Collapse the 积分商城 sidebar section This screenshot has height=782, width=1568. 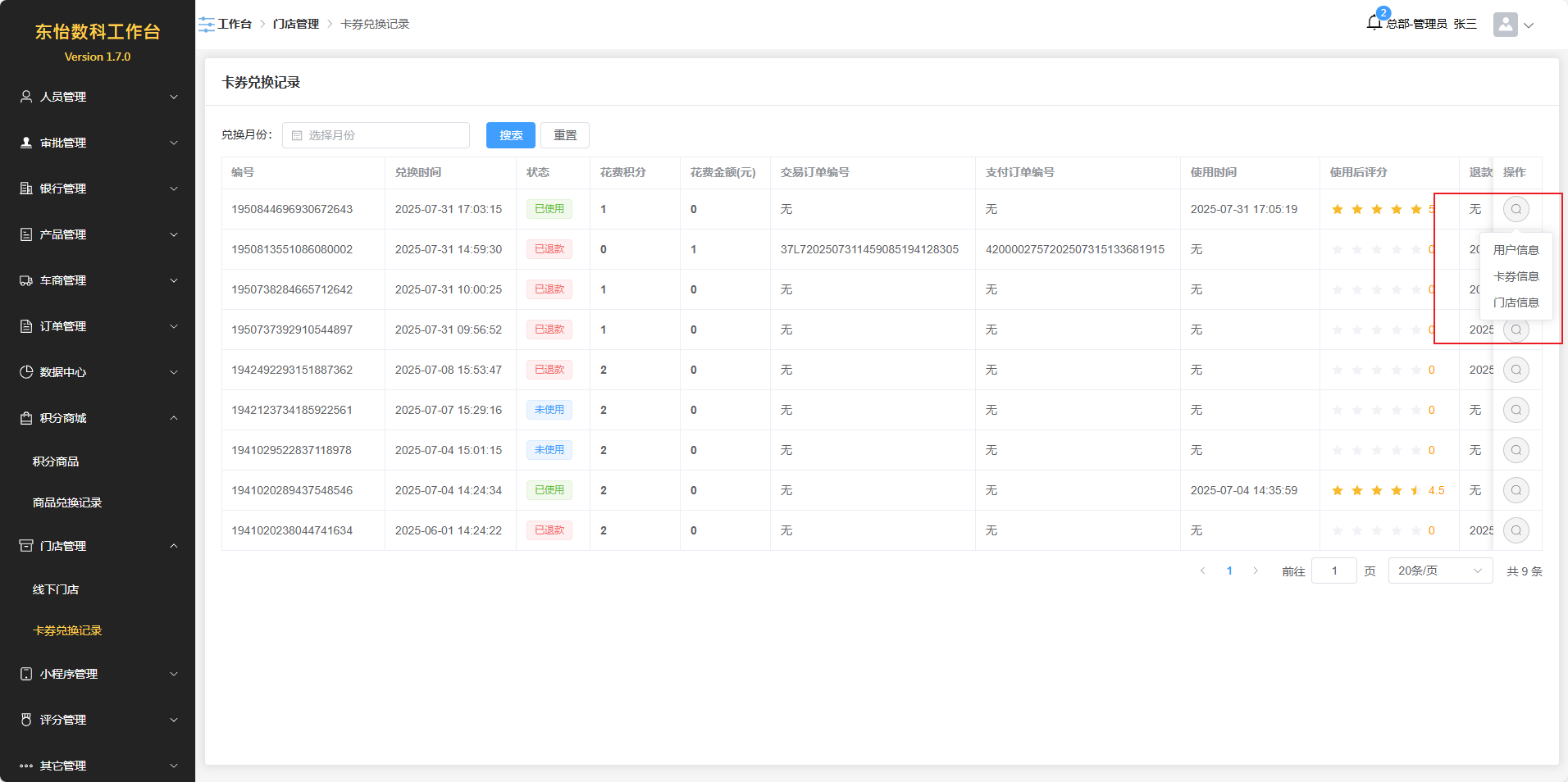pos(98,418)
